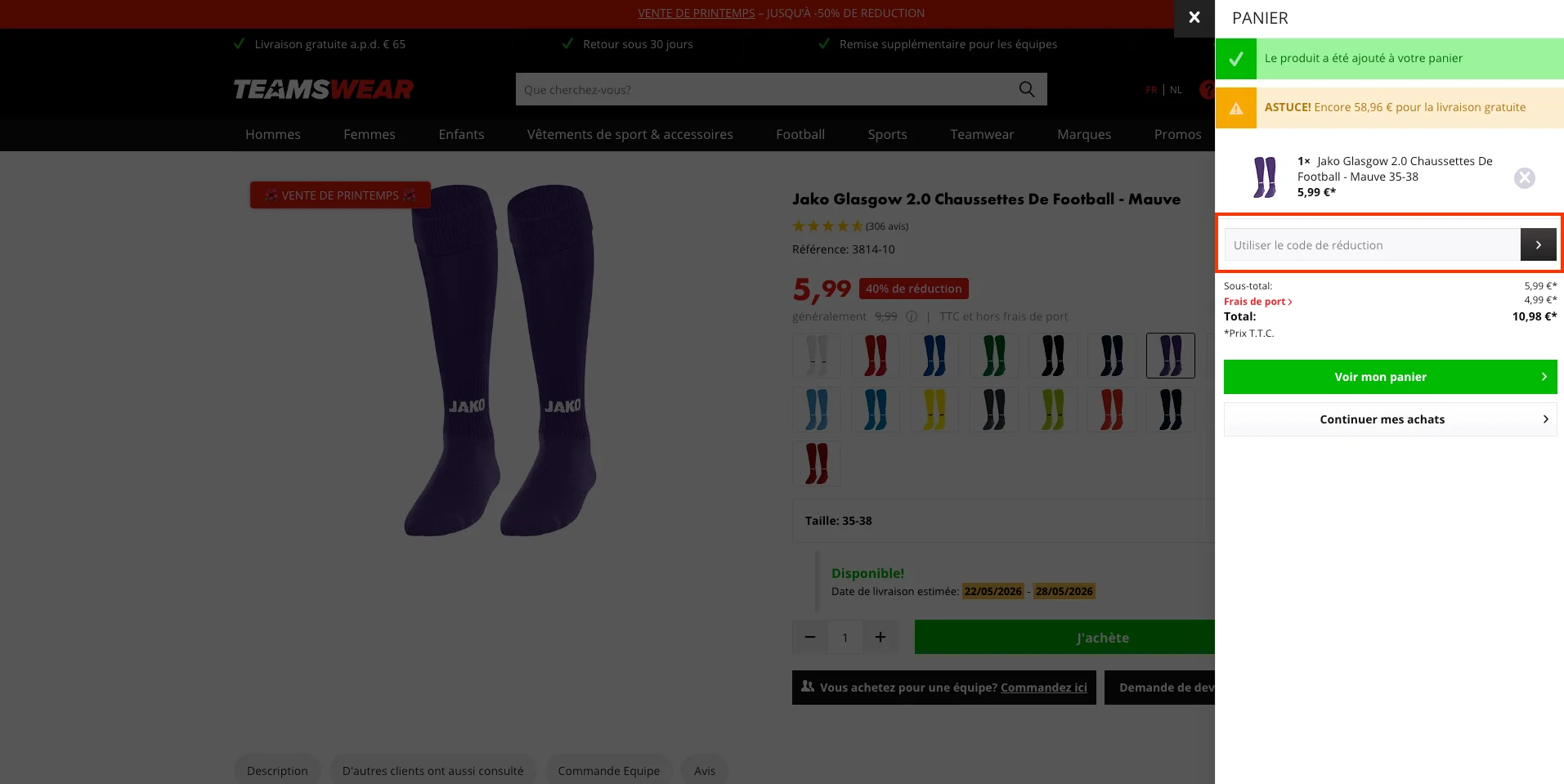
Task: Click Demande de devis button
Action: click(x=1160, y=688)
